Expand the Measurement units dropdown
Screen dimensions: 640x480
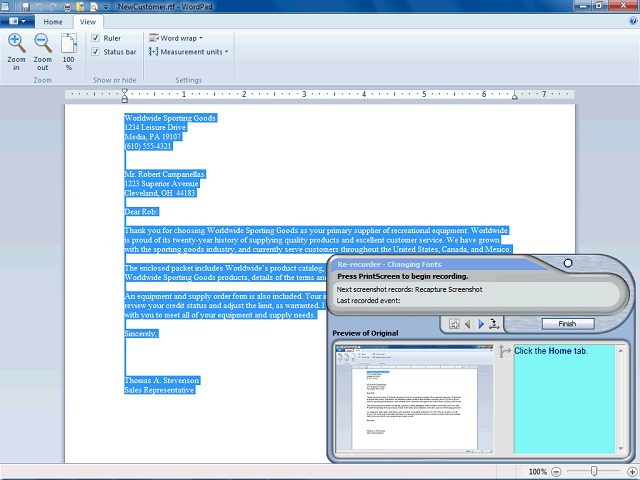pyautogui.click(x=227, y=52)
